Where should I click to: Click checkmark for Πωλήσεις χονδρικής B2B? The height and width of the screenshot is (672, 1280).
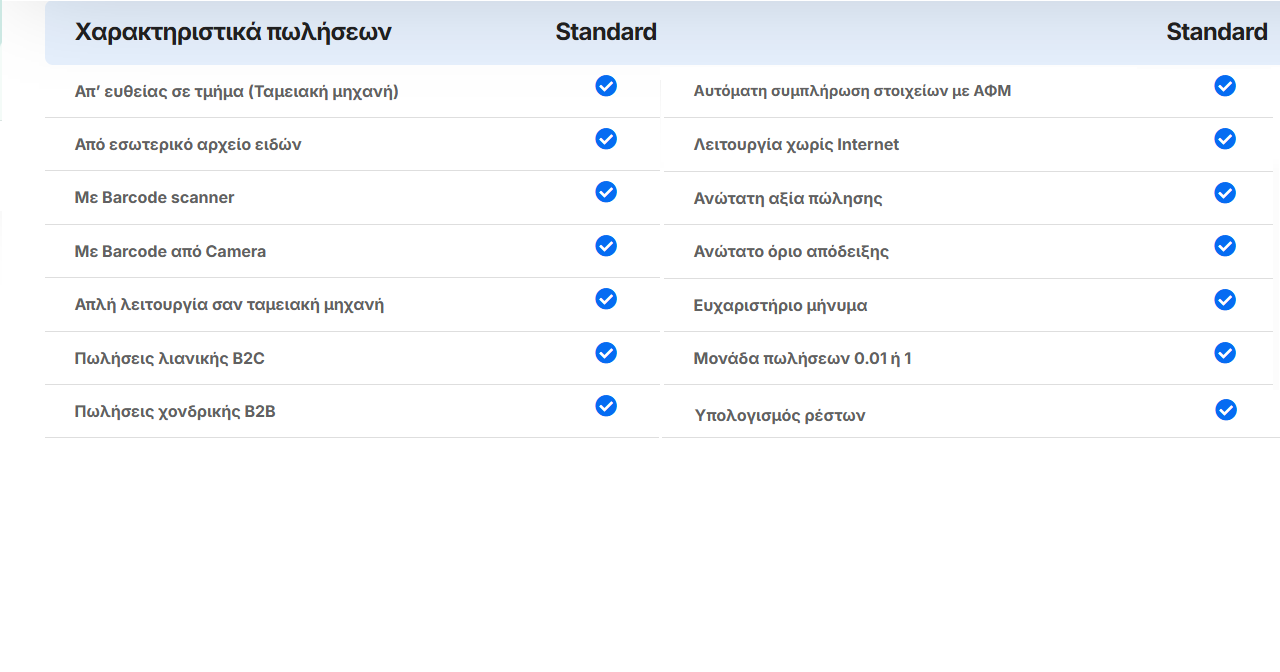(606, 406)
